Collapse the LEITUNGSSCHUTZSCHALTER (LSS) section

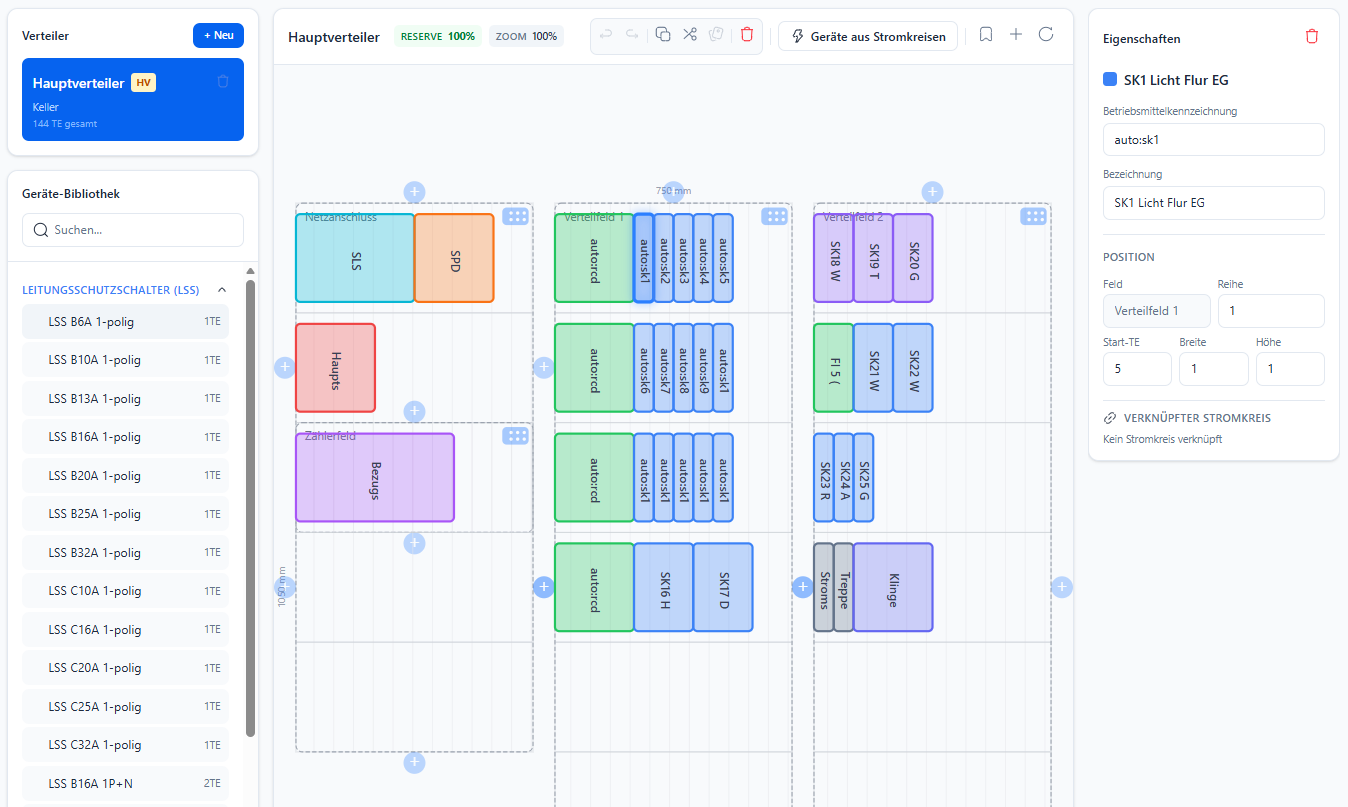tap(222, 289)
